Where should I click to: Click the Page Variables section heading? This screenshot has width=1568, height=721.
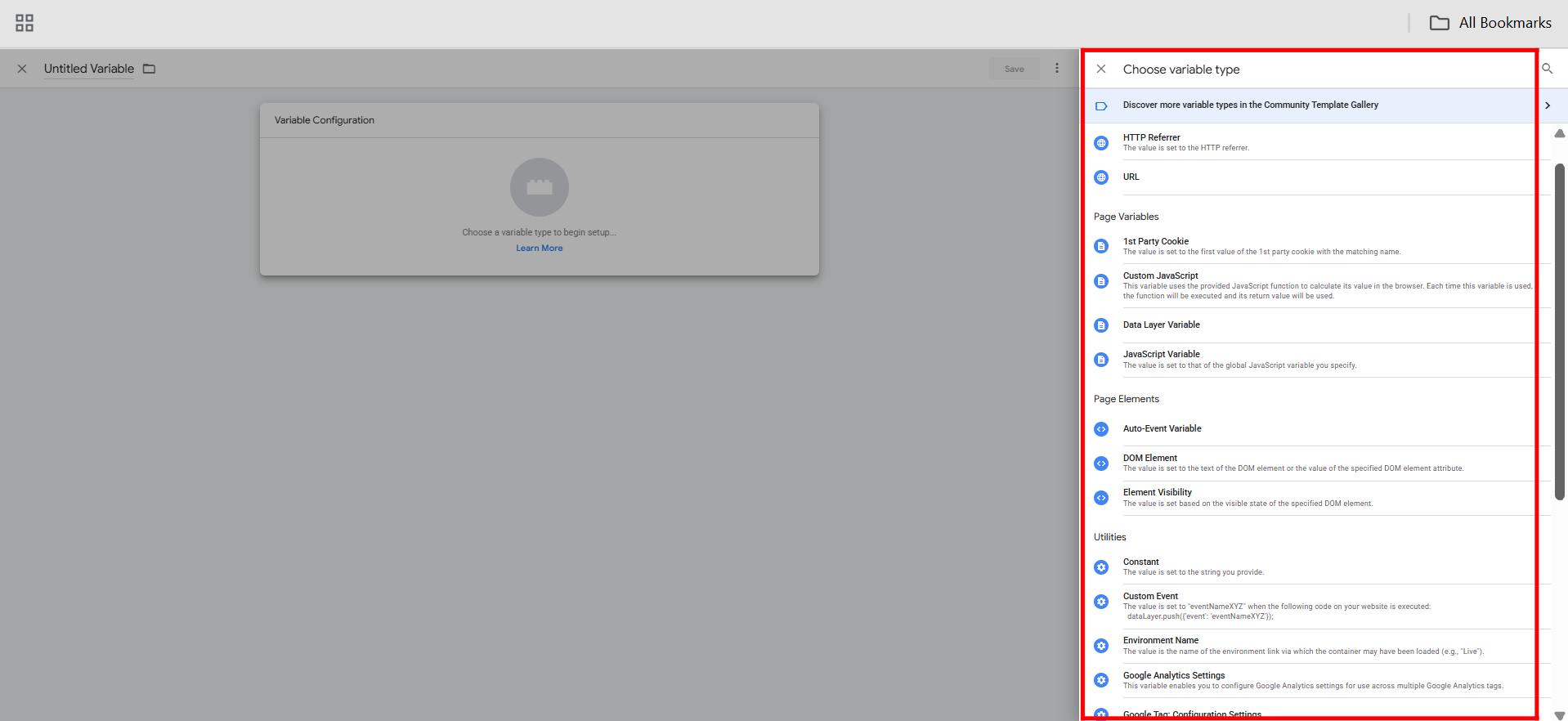(x=1126, y=217)
